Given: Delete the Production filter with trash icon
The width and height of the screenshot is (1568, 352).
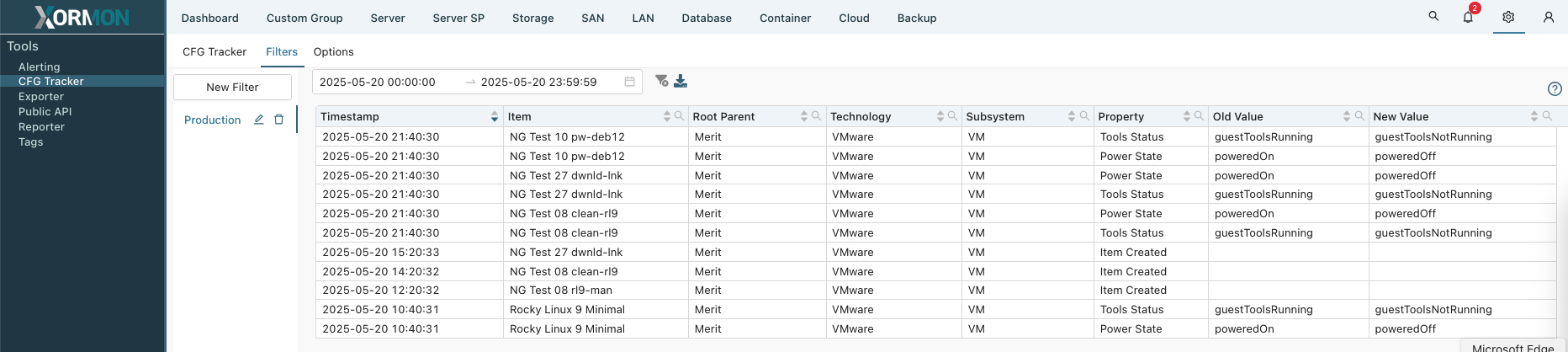Looking at the screenshot, I should pyautogui.click(x=279, y=120).
